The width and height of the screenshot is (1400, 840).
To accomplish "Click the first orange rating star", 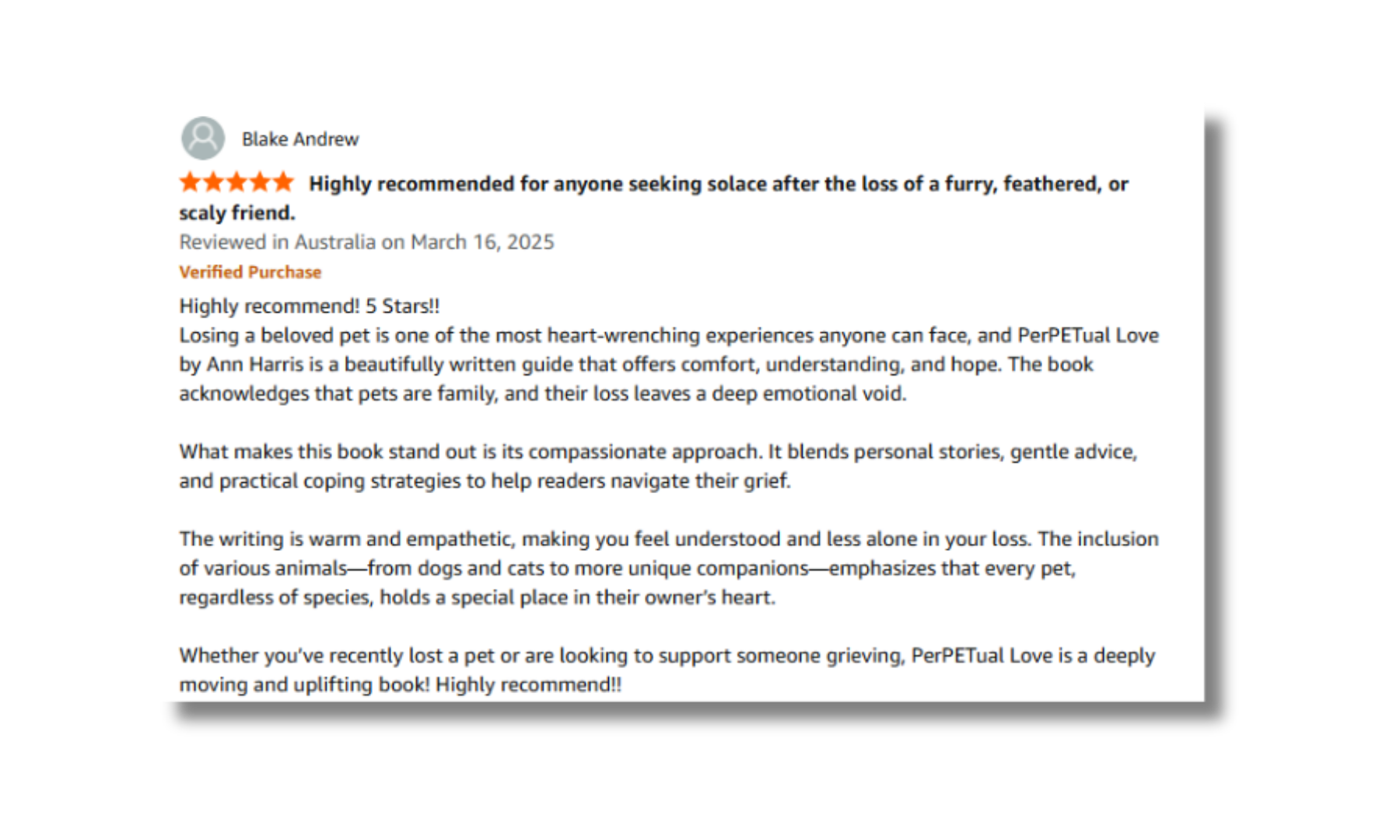I will click(x=191, y=183).
